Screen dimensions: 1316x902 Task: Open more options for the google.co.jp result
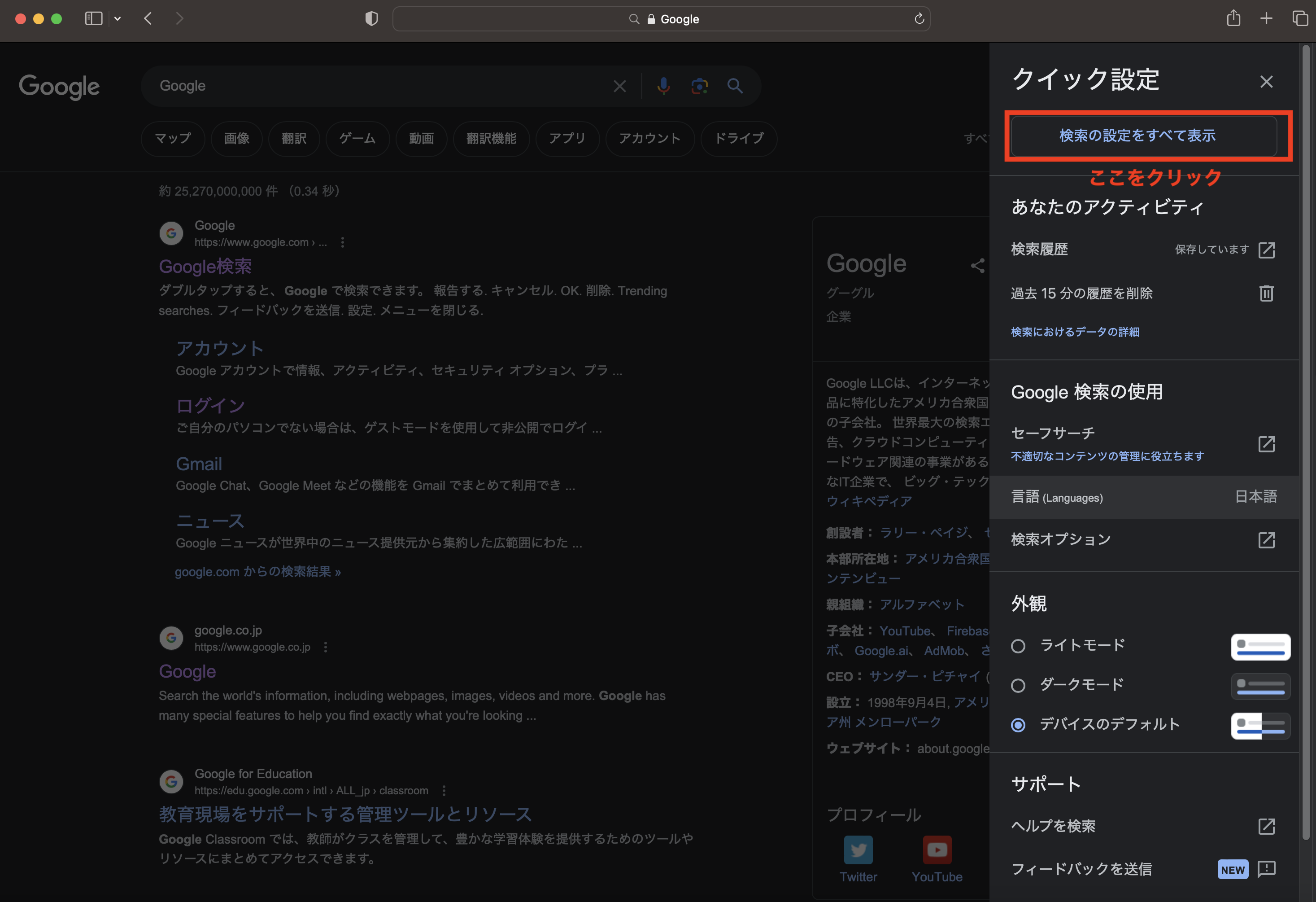click(325, 647)
